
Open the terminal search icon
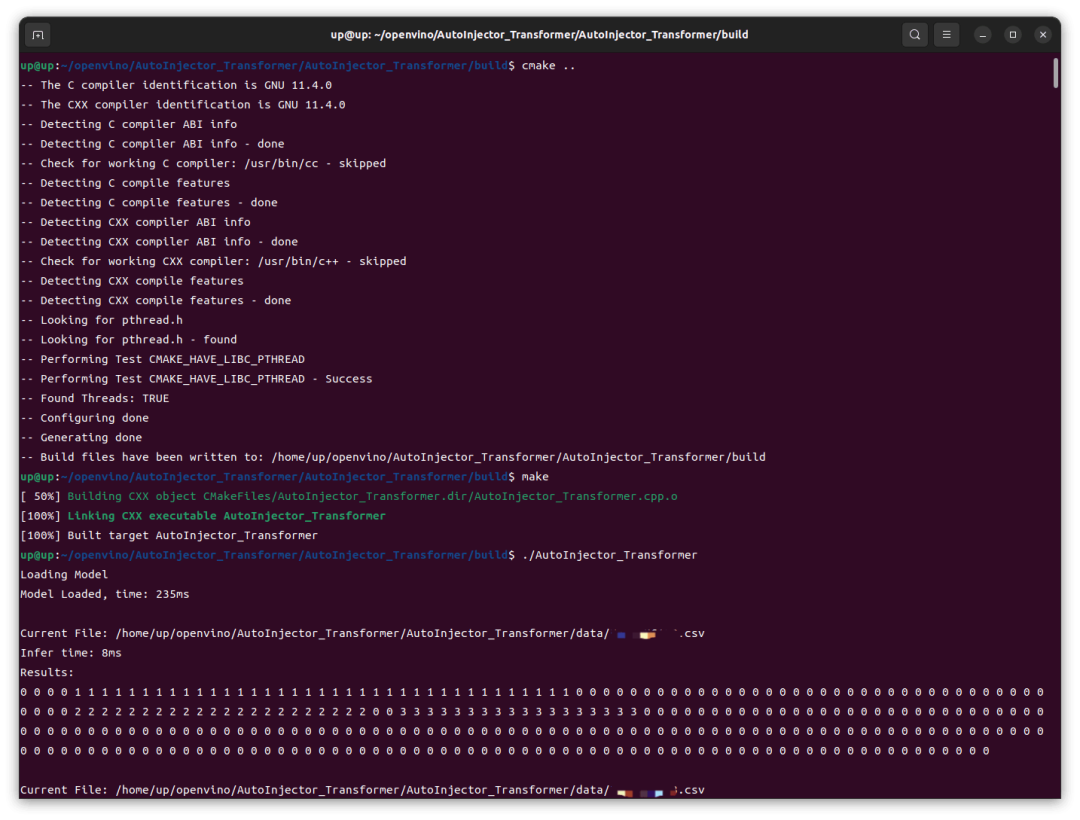tap(914, 35)
